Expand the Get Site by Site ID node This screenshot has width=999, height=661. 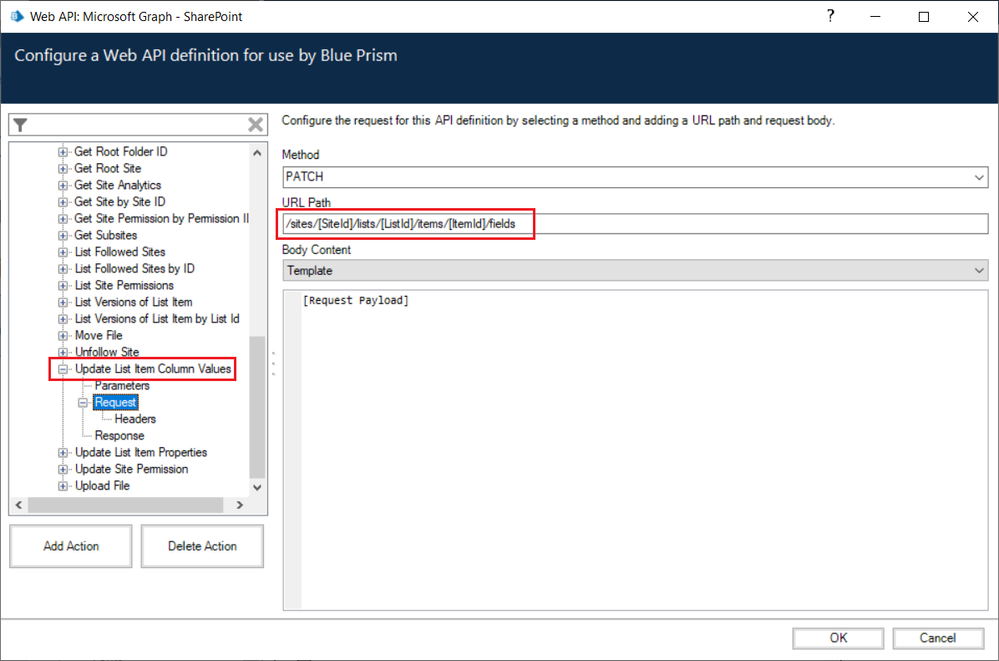coord(62,201)
